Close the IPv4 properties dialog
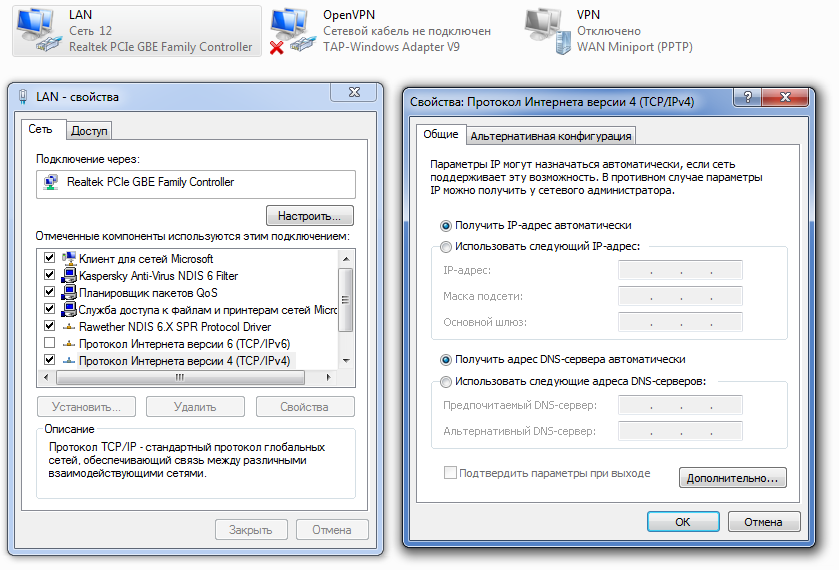 [x=785, y=97]
